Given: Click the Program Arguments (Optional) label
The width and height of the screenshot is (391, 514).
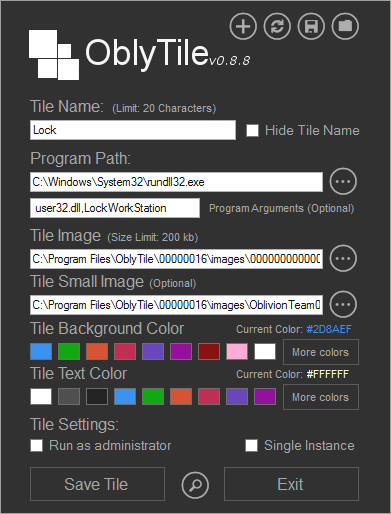Looking at the screenshot, I should pyautogui.click(x=282, y=209).
